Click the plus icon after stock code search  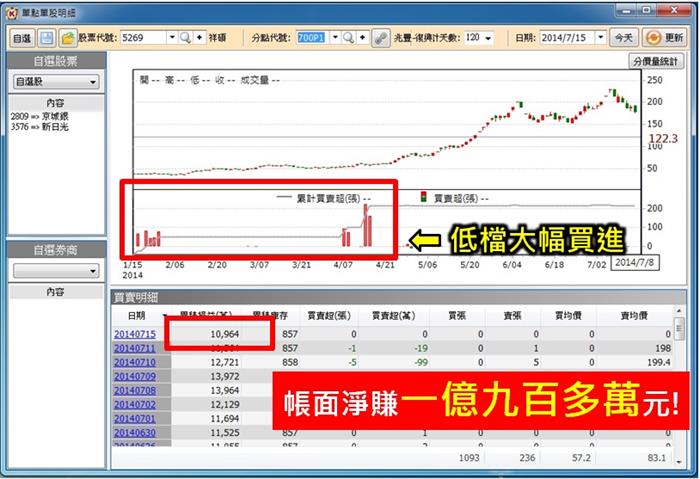(200, 38)
